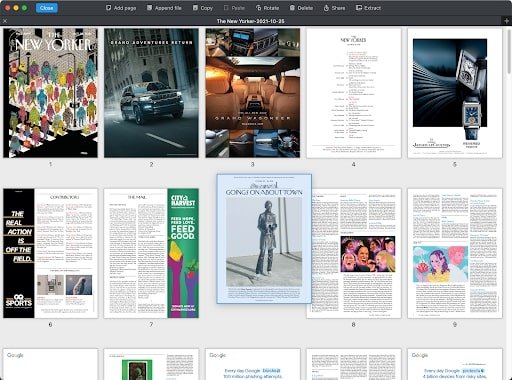Click the Extract label in toolbar
Viewport: 512px width, 380px height.
(372, 8)
